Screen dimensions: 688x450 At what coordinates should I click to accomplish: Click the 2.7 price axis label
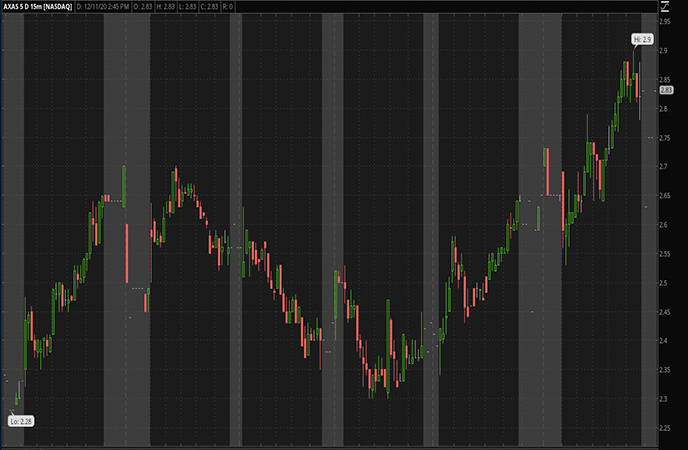(663, 167)
